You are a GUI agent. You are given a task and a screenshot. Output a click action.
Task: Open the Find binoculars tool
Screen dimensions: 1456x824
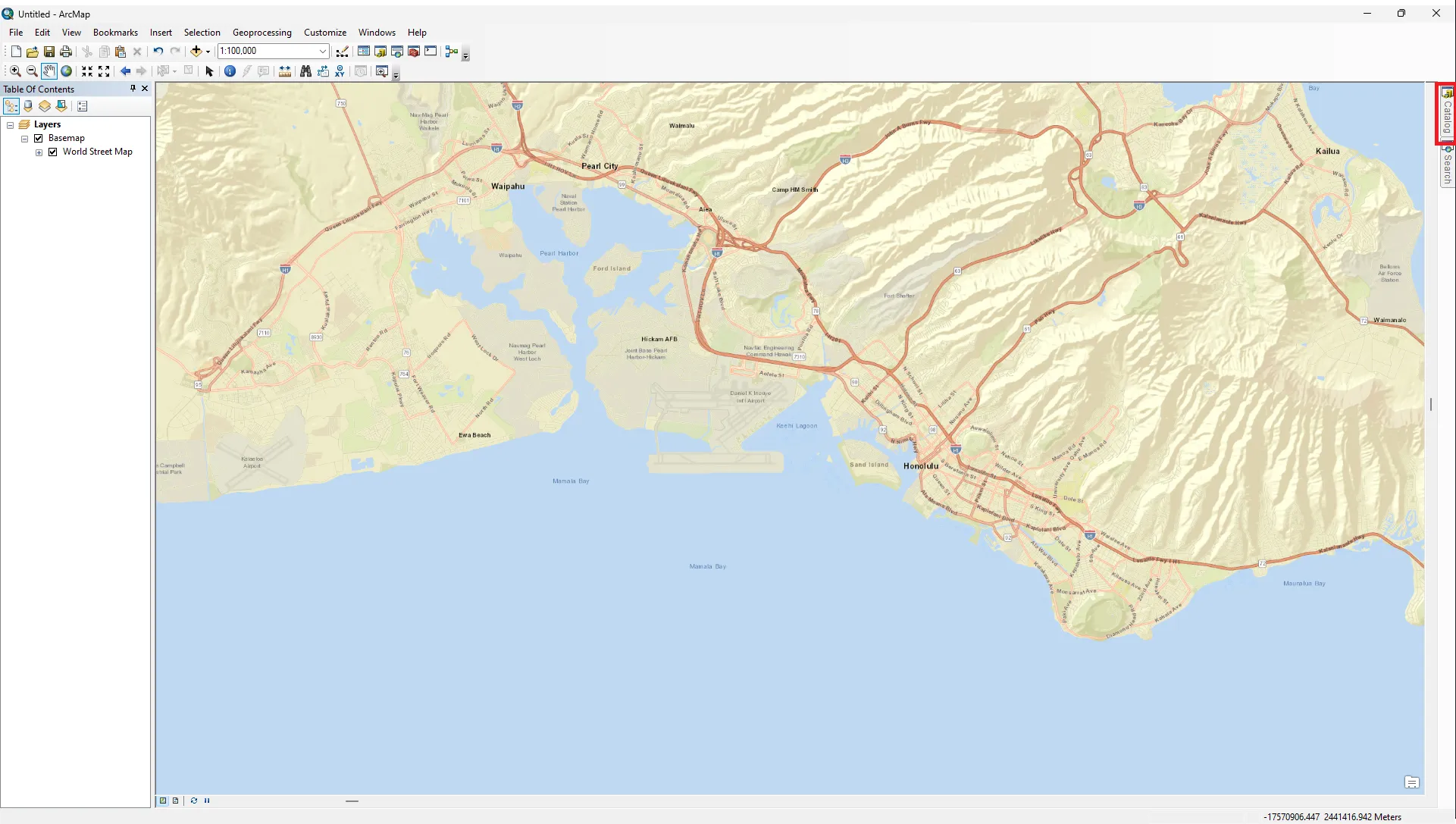point(305,71)
